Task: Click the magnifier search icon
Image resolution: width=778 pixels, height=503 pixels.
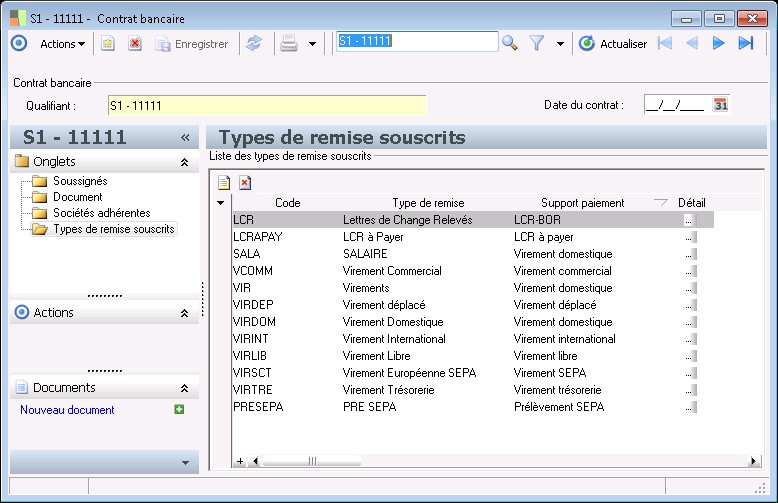Action: 510,43
